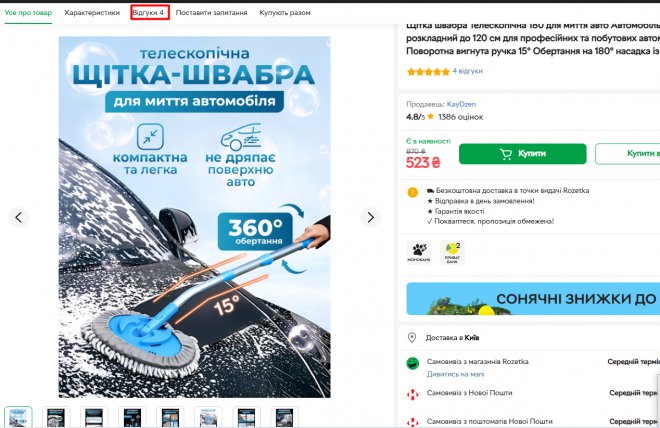
Task: Open the Купують разом tab
Action: [285, 13]
